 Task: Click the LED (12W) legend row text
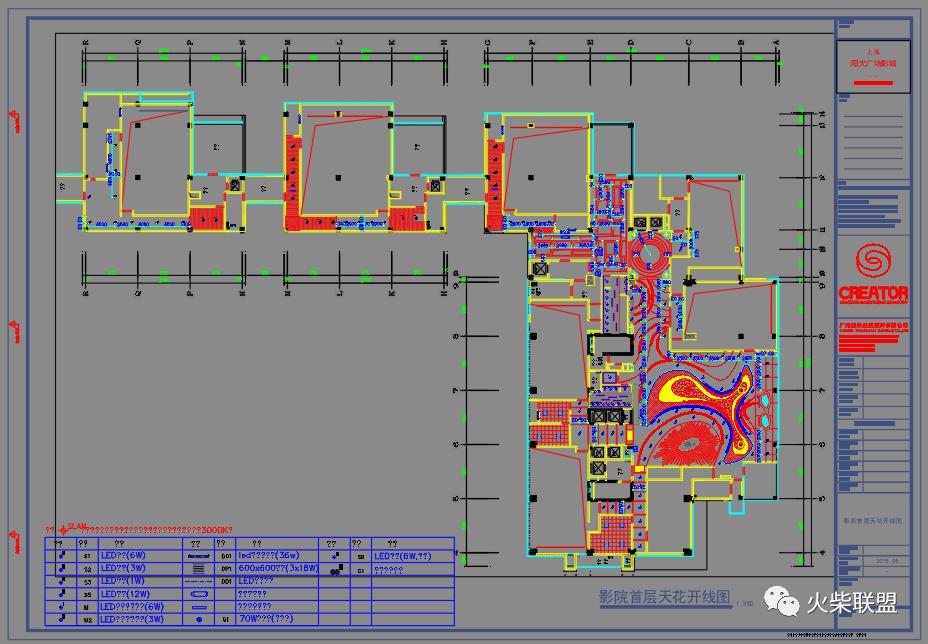(x=122, y=593)
